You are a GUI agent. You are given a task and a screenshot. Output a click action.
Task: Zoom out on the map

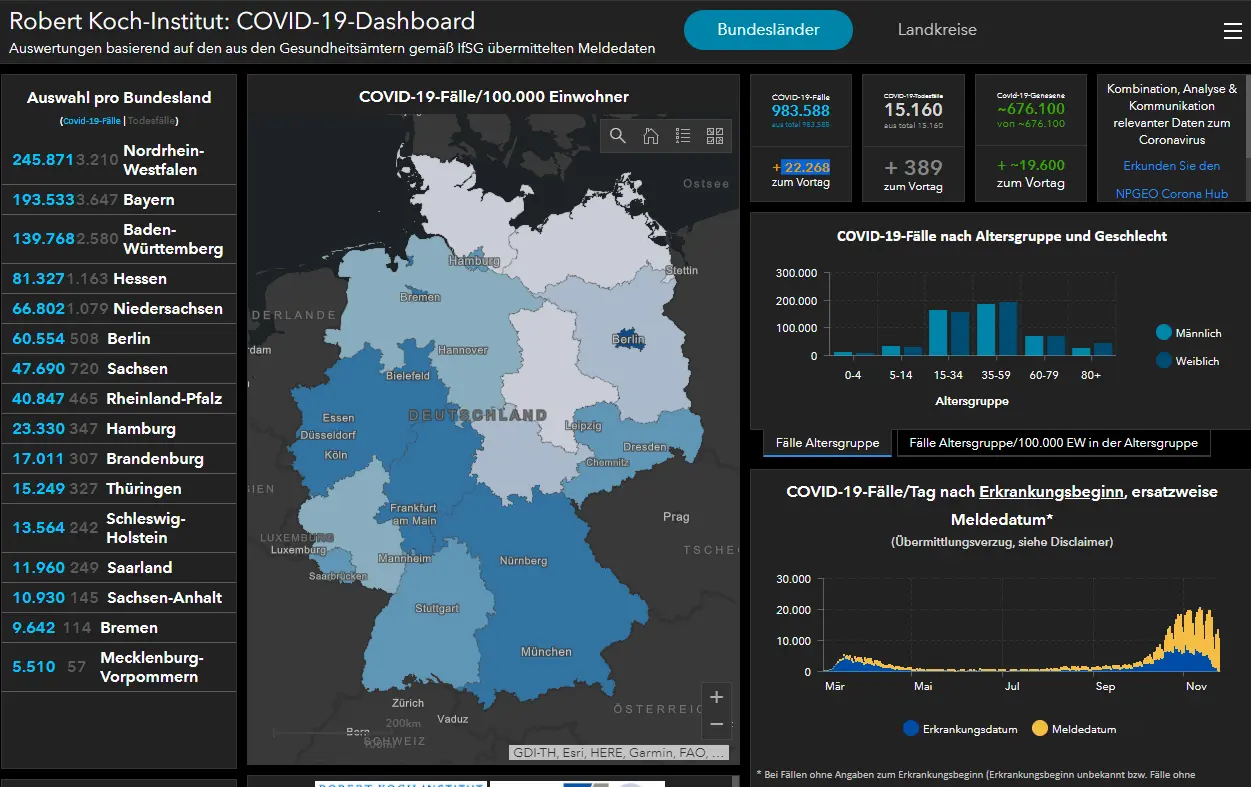(716, 723)
